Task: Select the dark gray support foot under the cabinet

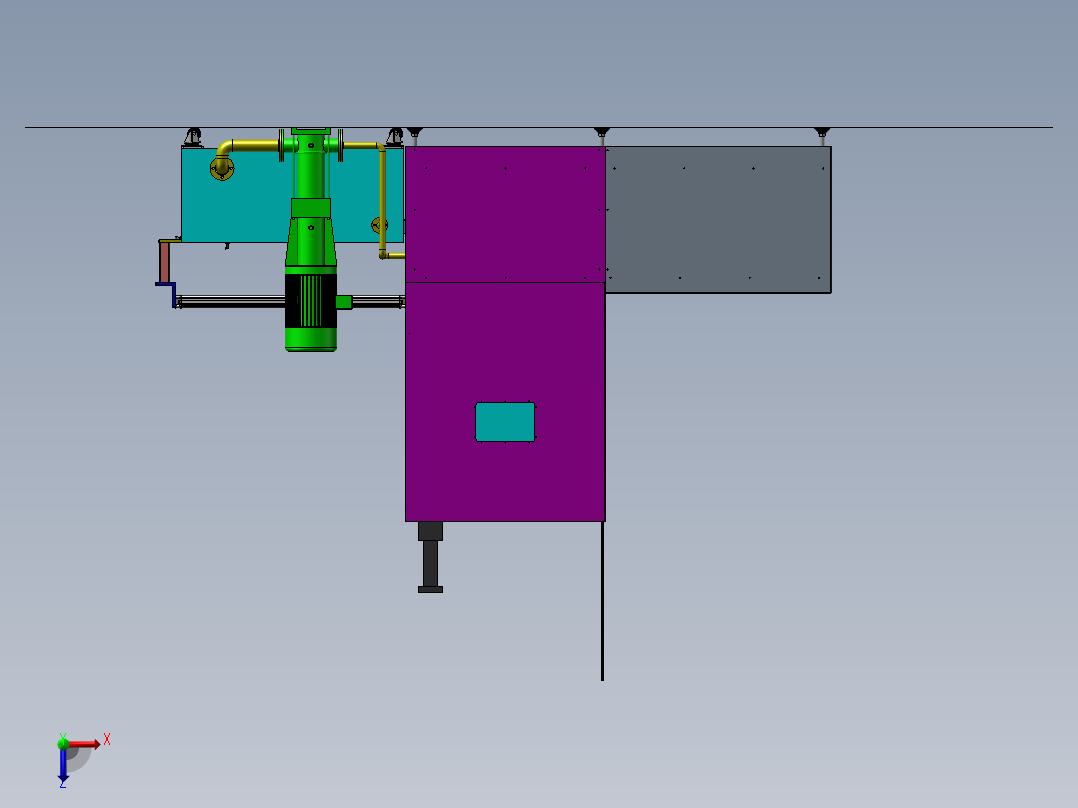Action: pyautogui.click(x=430, y=557)
